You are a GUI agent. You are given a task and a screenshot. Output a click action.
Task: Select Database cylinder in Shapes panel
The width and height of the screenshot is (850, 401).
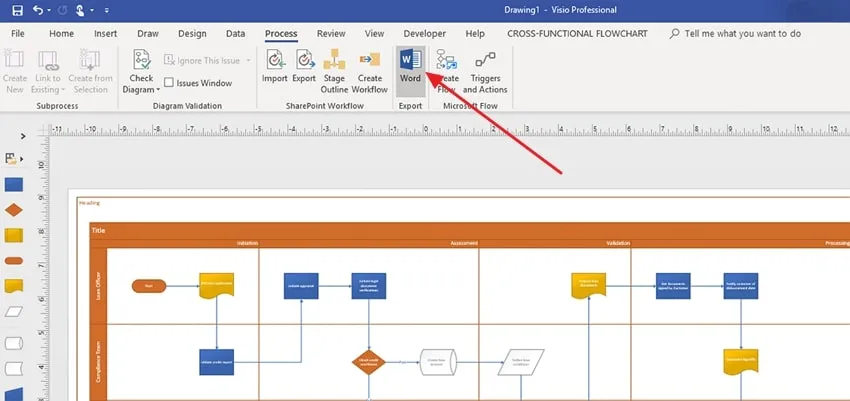coord(14,343)
